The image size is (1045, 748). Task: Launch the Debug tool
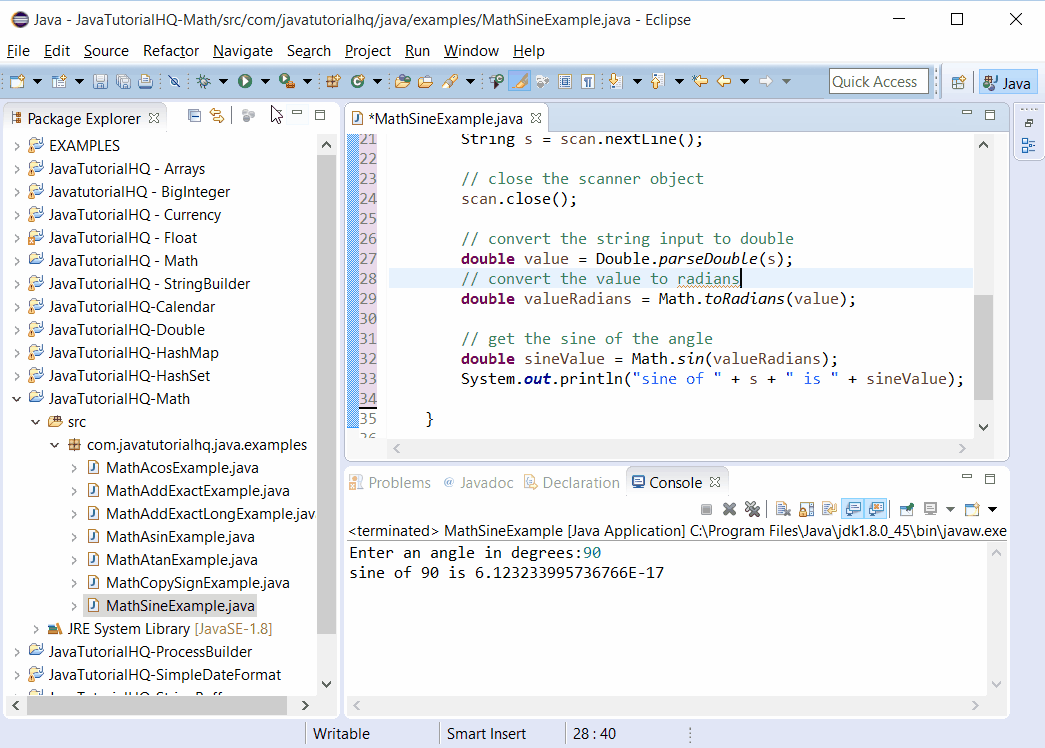click(203, 81)
